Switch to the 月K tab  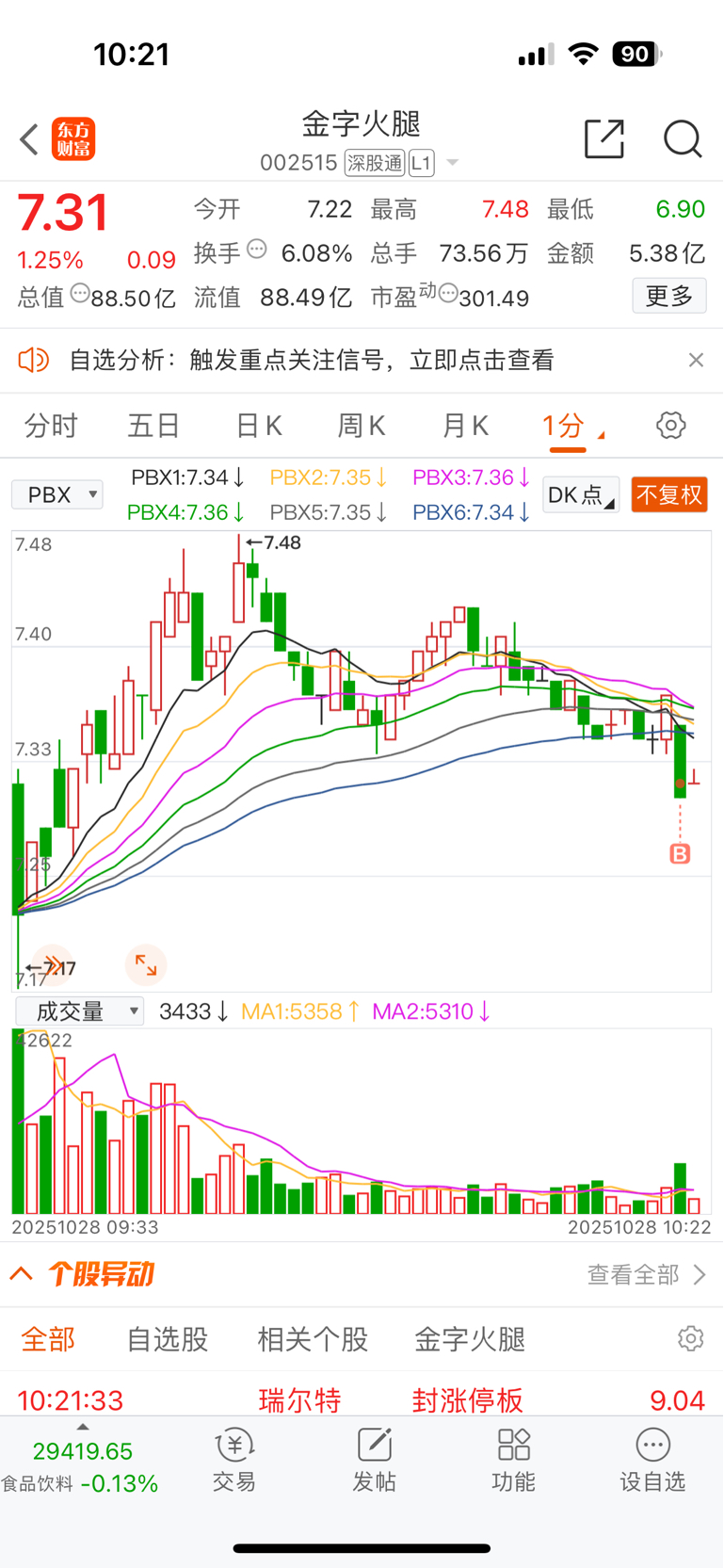click(x=465, y=426)
